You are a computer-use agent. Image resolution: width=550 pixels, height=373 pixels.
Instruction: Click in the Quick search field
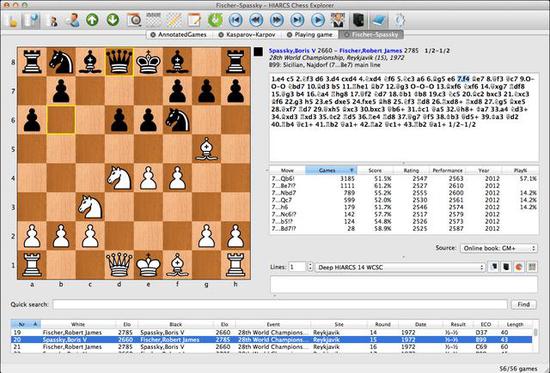[x=280, y=305]
